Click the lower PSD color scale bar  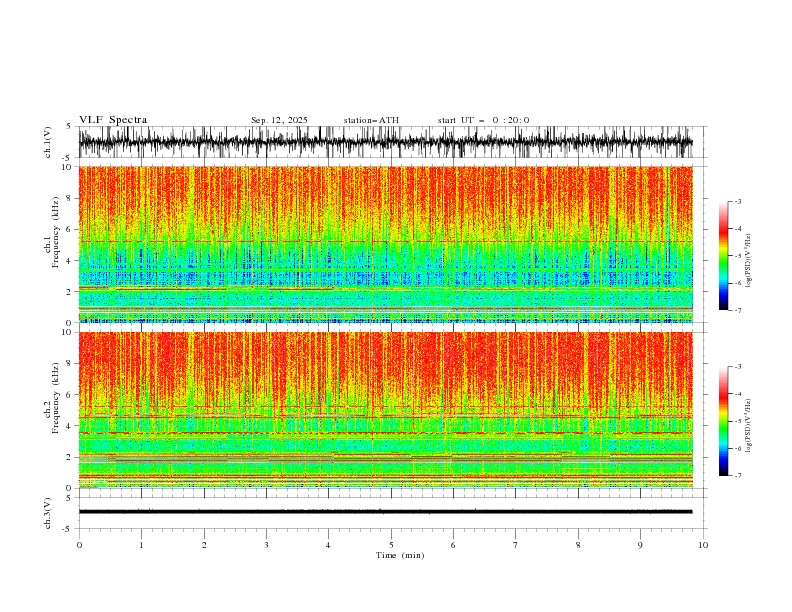[723, 421]
